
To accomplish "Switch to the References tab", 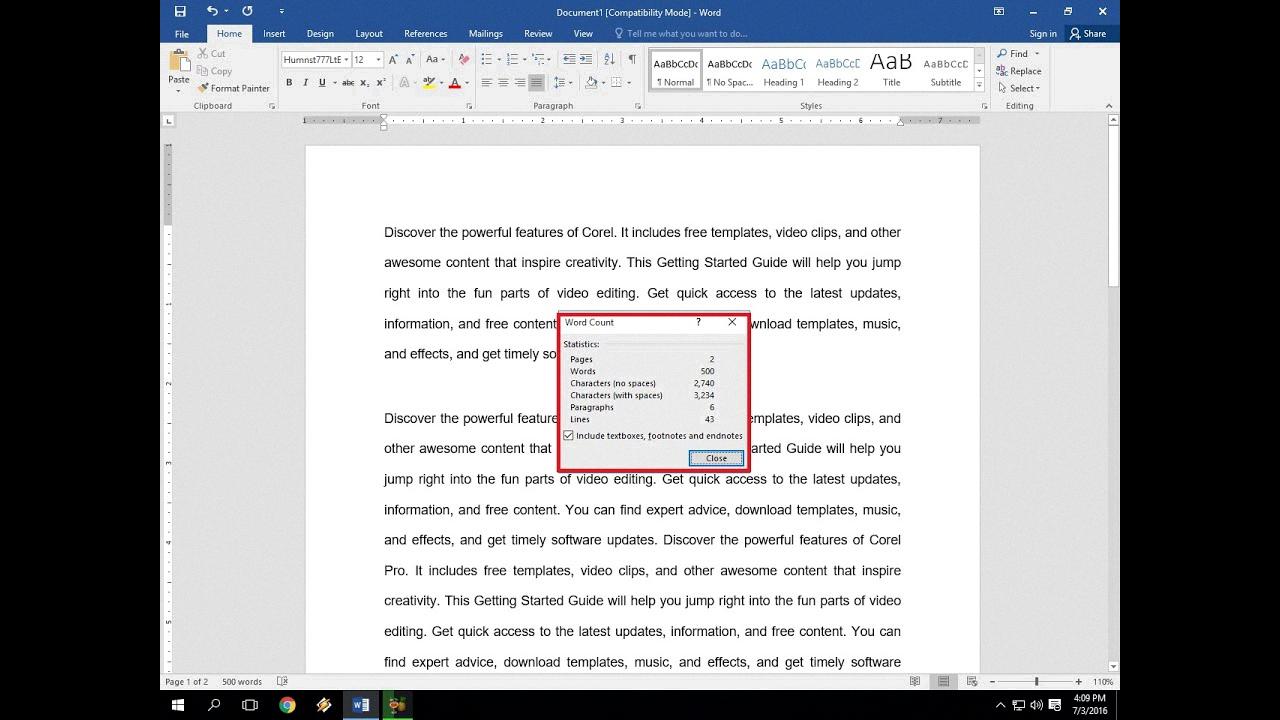I will [x=426, y=34].
